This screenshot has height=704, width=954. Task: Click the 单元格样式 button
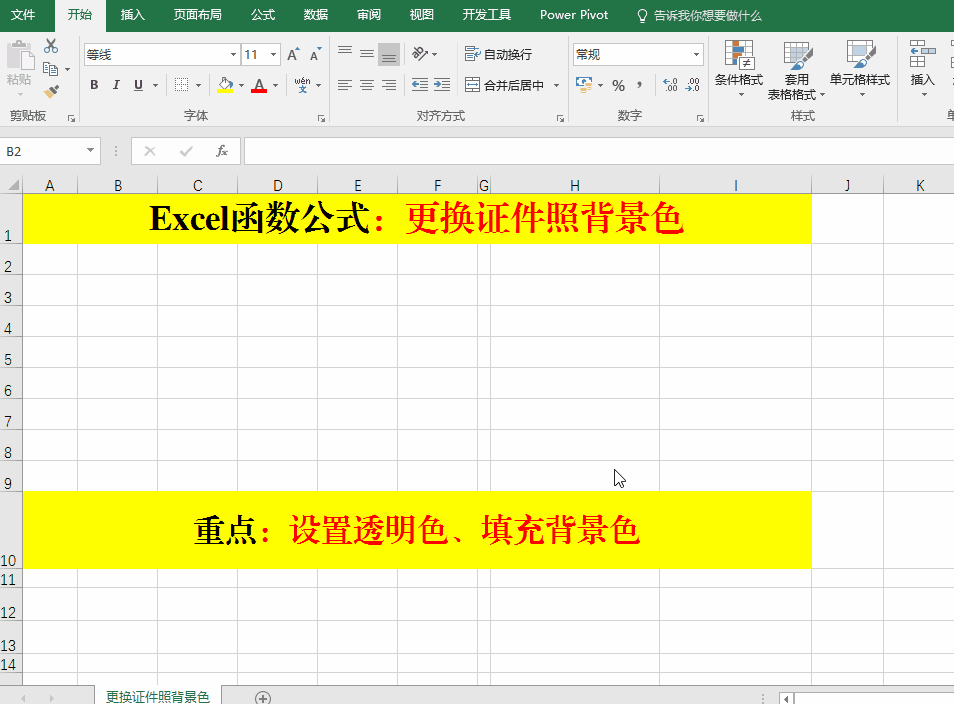859,70
